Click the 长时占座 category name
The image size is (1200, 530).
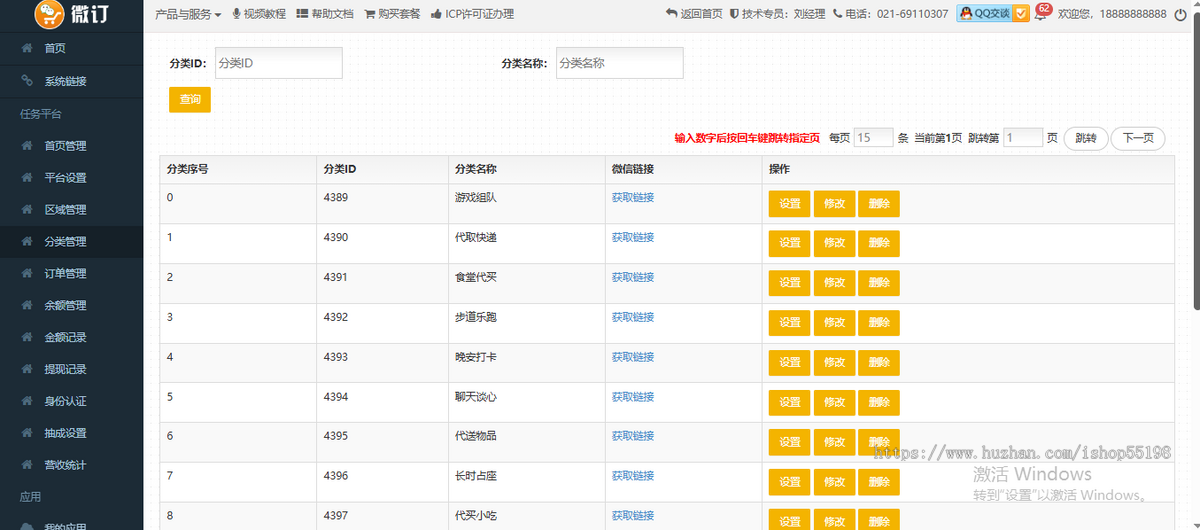tap(476, 476)
